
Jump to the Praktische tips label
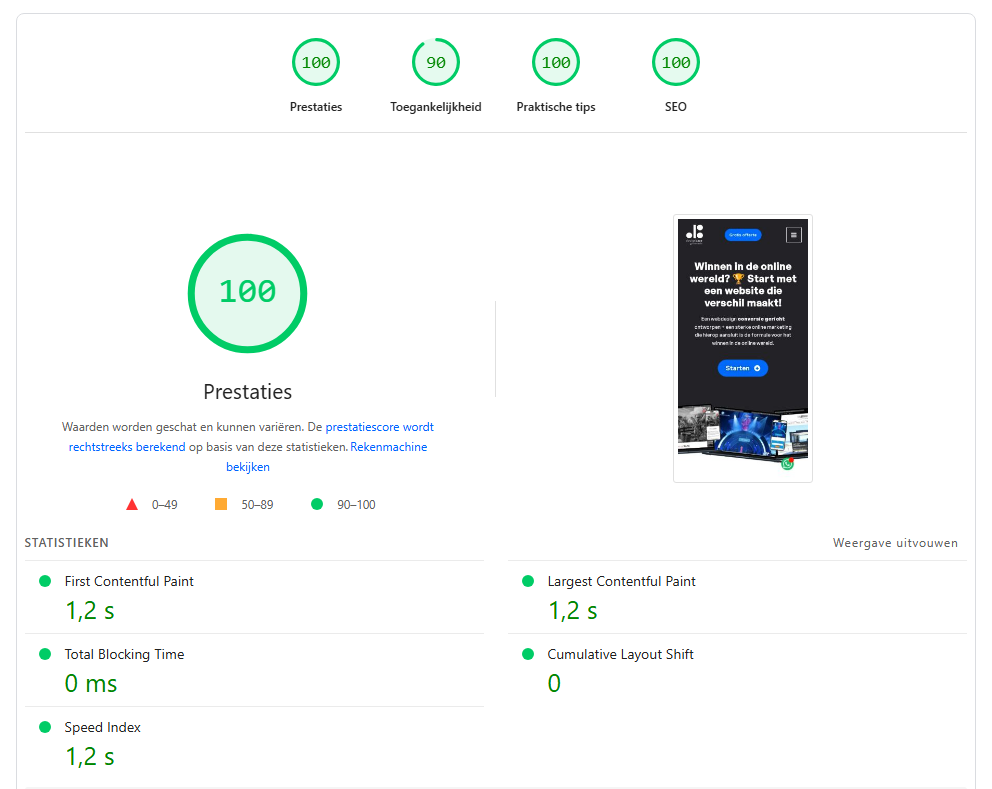[556, 107]
